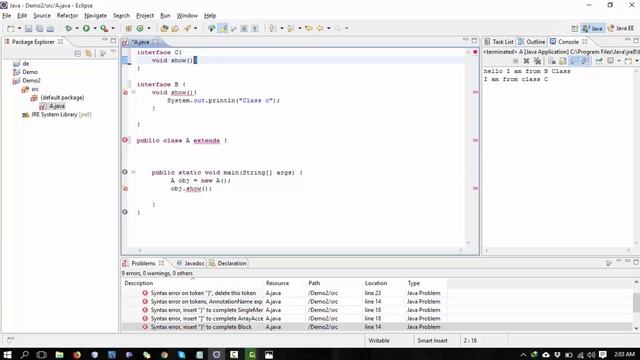Click the Search flashlight toolbar icon
Screen dimensions: 640x360
coord(187,28)
